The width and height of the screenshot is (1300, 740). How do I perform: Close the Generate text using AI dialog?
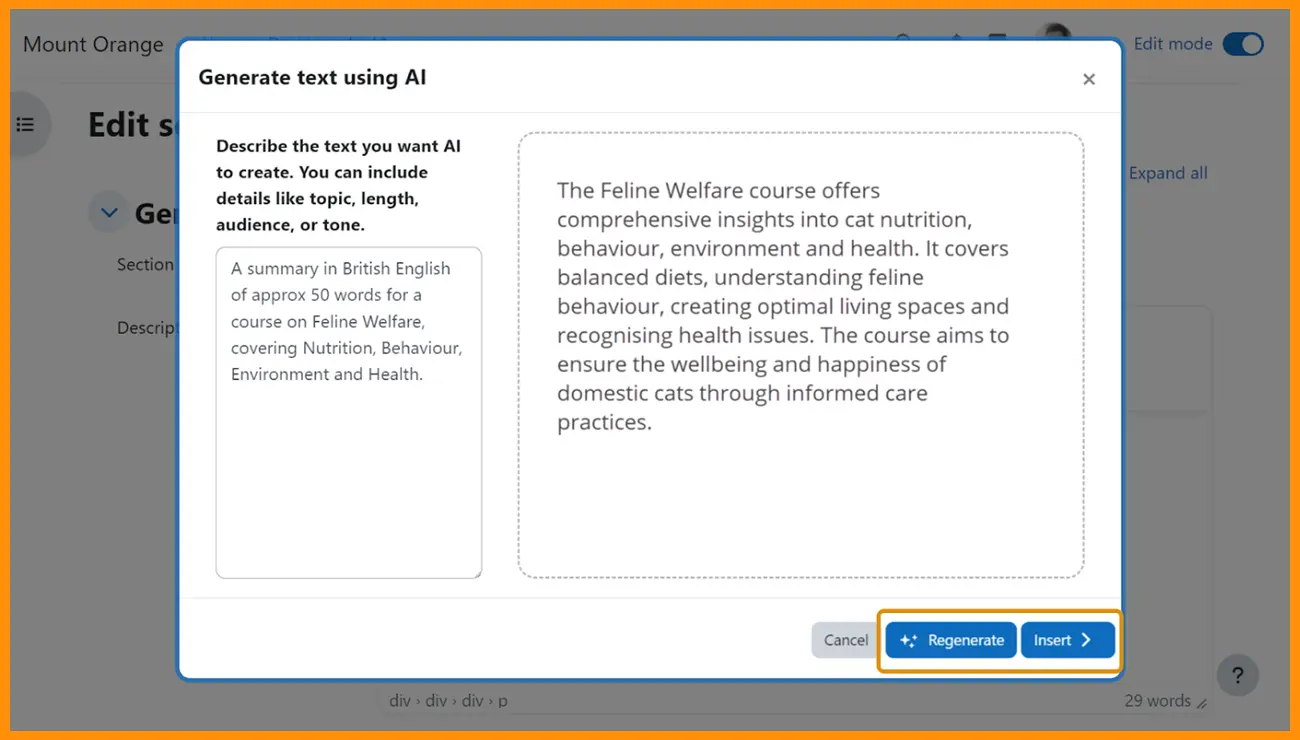(x=1089, y=79)
